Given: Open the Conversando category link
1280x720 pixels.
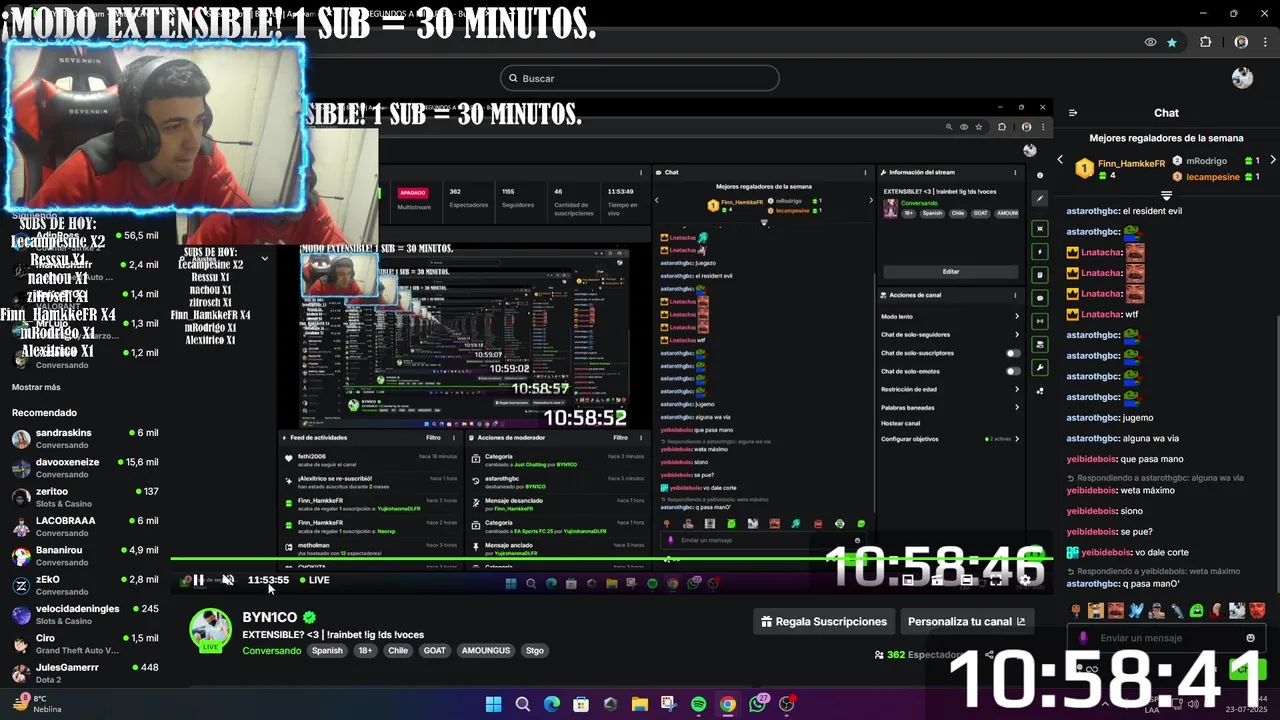Looking at the screenshot, I should pos(271,651).
